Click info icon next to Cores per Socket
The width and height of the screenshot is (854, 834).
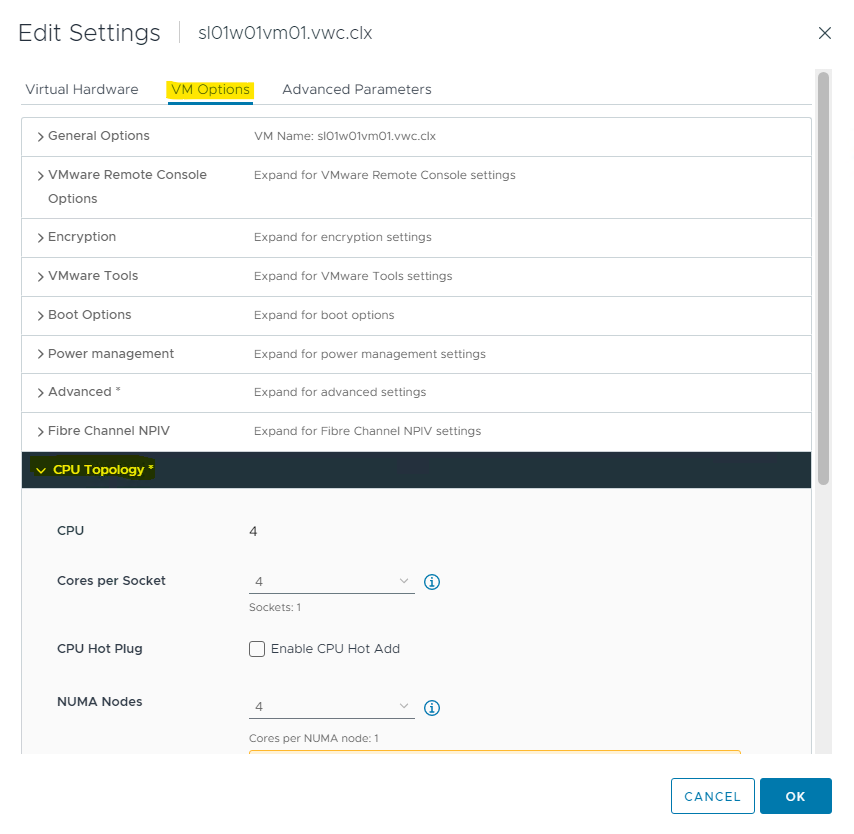click(x=433, y=582)
